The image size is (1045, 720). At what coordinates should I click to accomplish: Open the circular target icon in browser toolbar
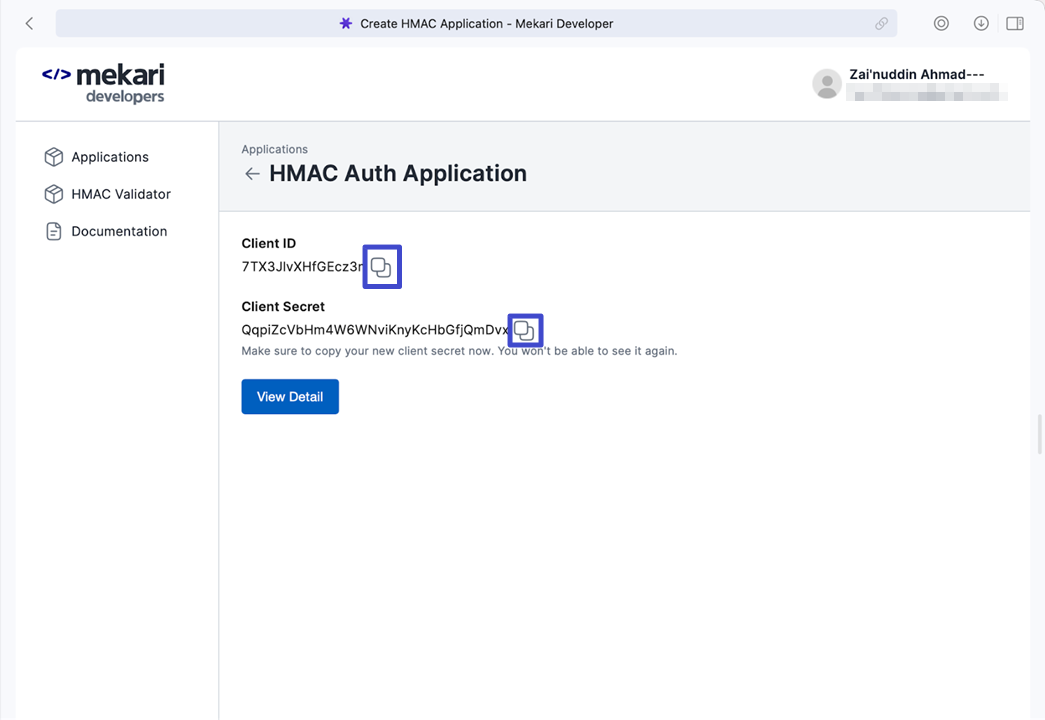941,24
